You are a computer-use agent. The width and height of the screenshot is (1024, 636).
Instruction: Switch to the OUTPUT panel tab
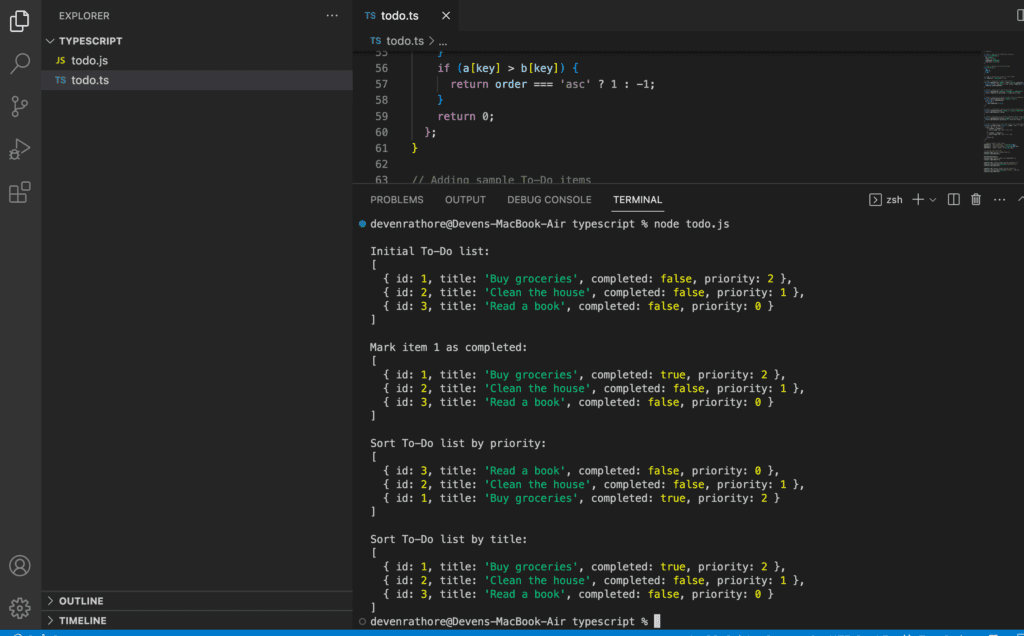(x=465, y=200)
